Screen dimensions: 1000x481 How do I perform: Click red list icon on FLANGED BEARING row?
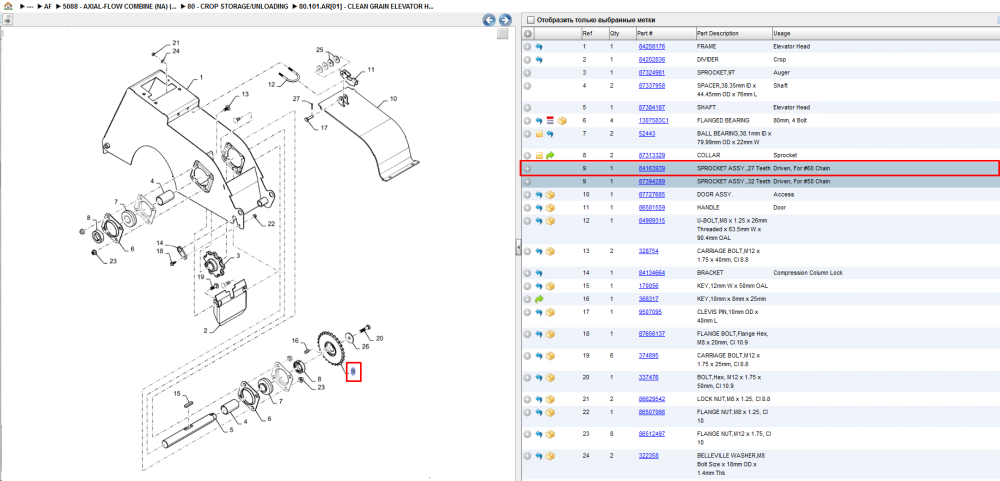(x=550, y=120)
